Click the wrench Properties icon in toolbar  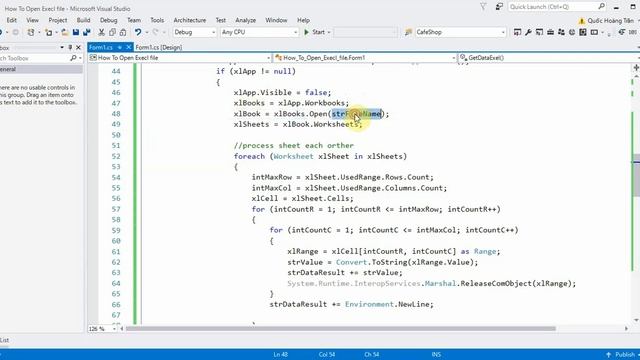click(x=528, y=32)
